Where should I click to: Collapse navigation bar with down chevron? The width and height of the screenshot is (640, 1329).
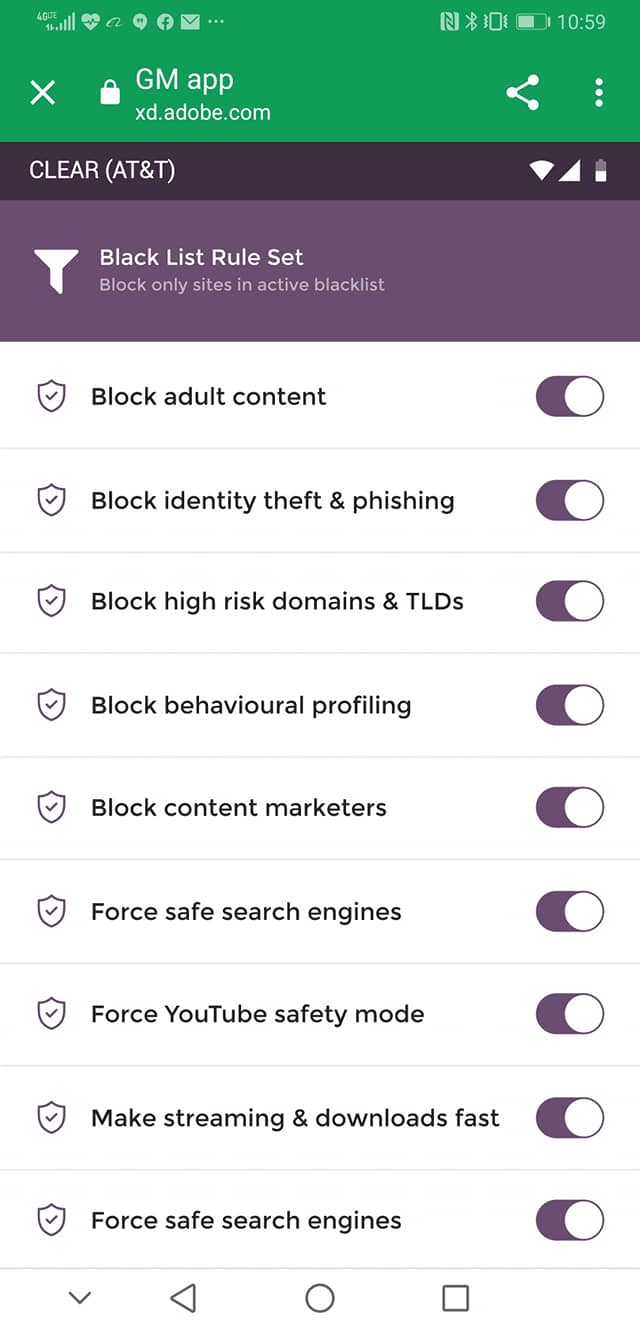pyautogui.click(x=80, y=1298)
